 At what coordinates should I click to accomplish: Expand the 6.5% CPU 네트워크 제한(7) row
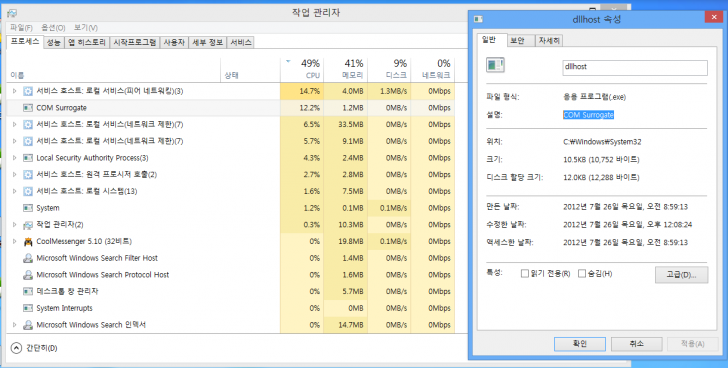click(14, 124)
